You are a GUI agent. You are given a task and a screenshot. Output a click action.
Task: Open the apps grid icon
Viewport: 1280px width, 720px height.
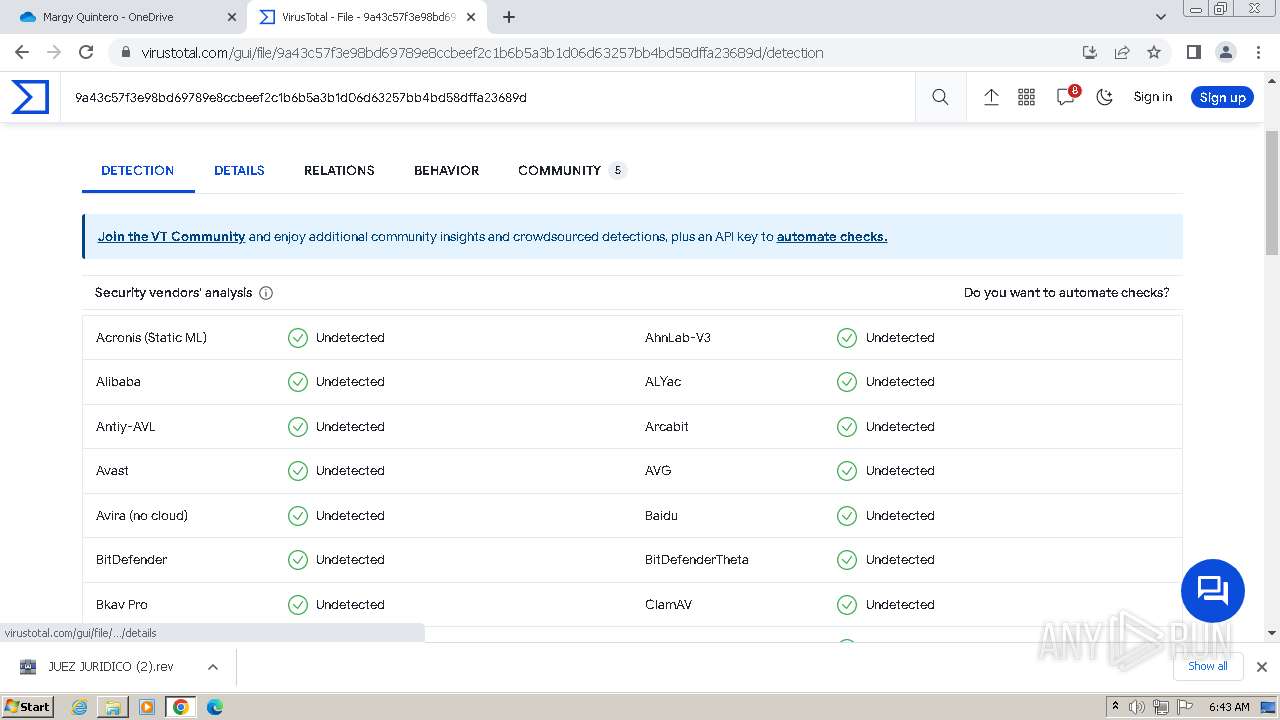pyautogui.click(x=1026, y=97)
